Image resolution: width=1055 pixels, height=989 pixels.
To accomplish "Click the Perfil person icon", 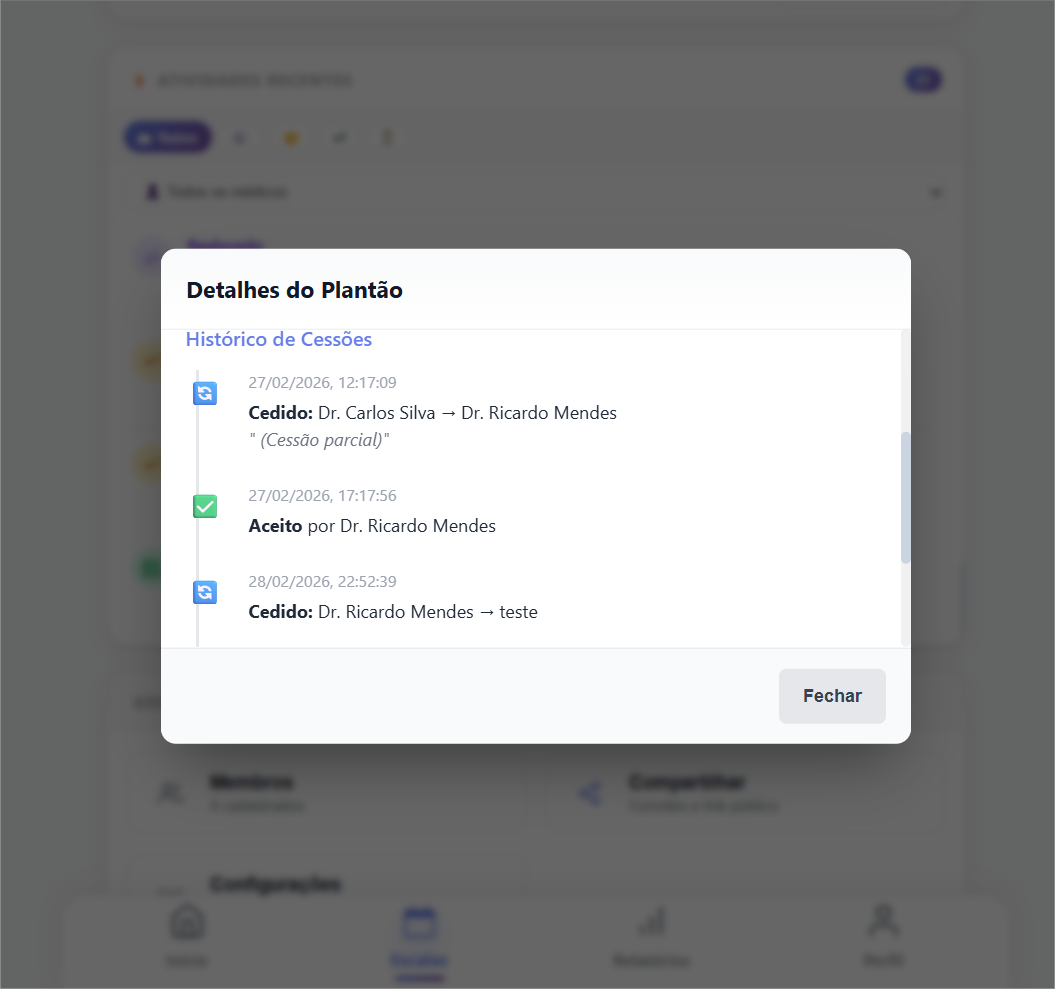I will pos(883,920).
